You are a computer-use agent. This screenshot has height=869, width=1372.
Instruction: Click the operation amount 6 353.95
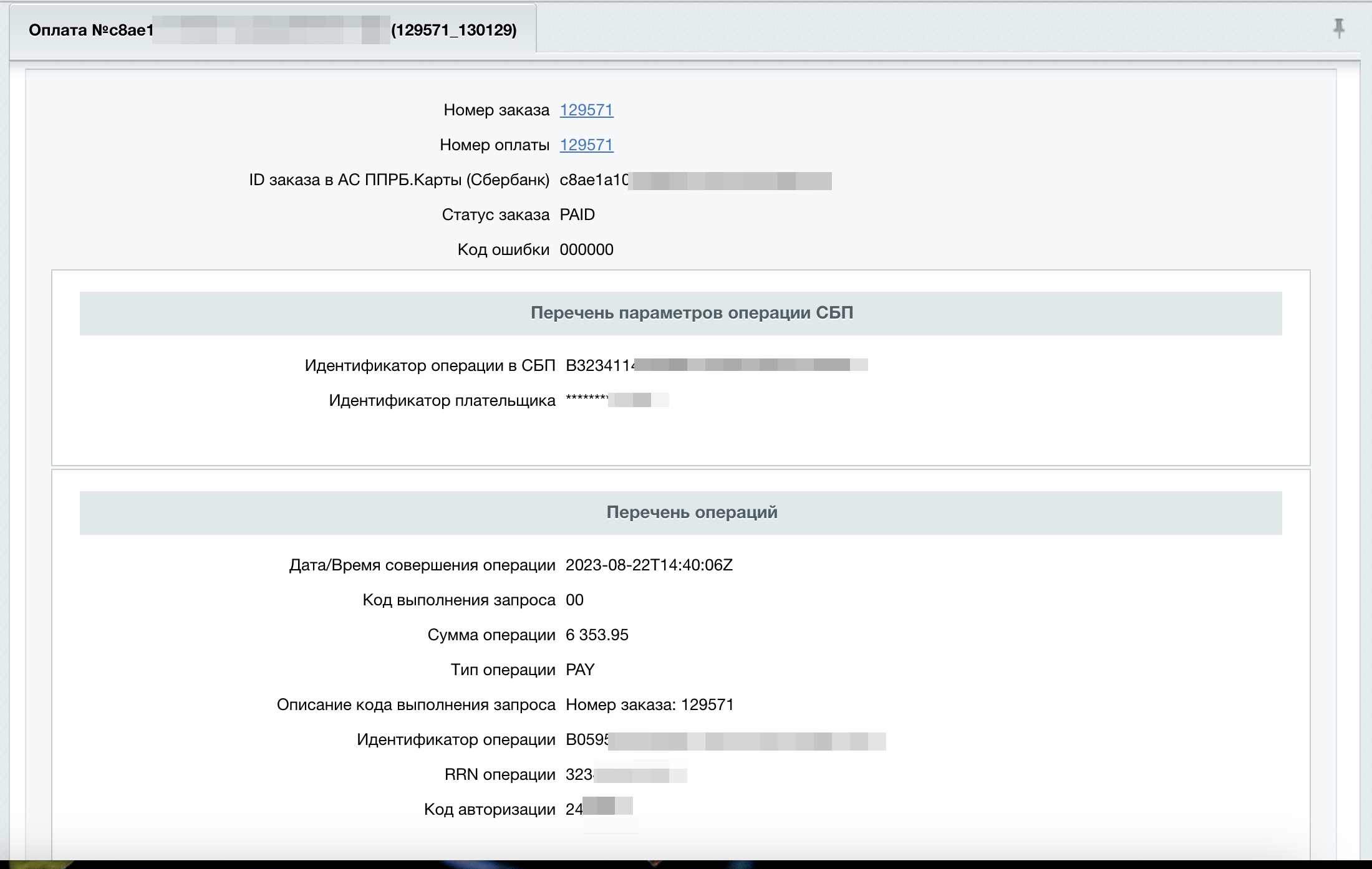pos(597,635)
